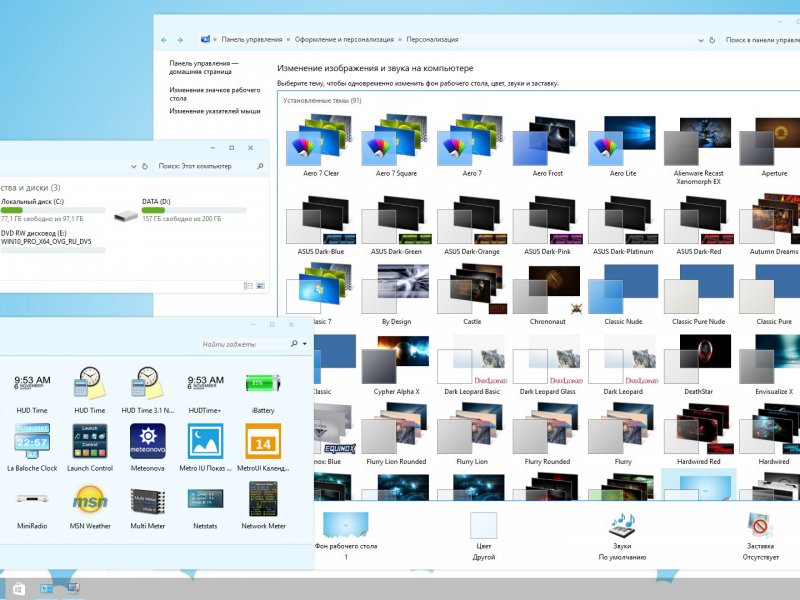Go back in the Personalization window
The width and height of the screenshot is (800, 600).
[x=164, y=40]
